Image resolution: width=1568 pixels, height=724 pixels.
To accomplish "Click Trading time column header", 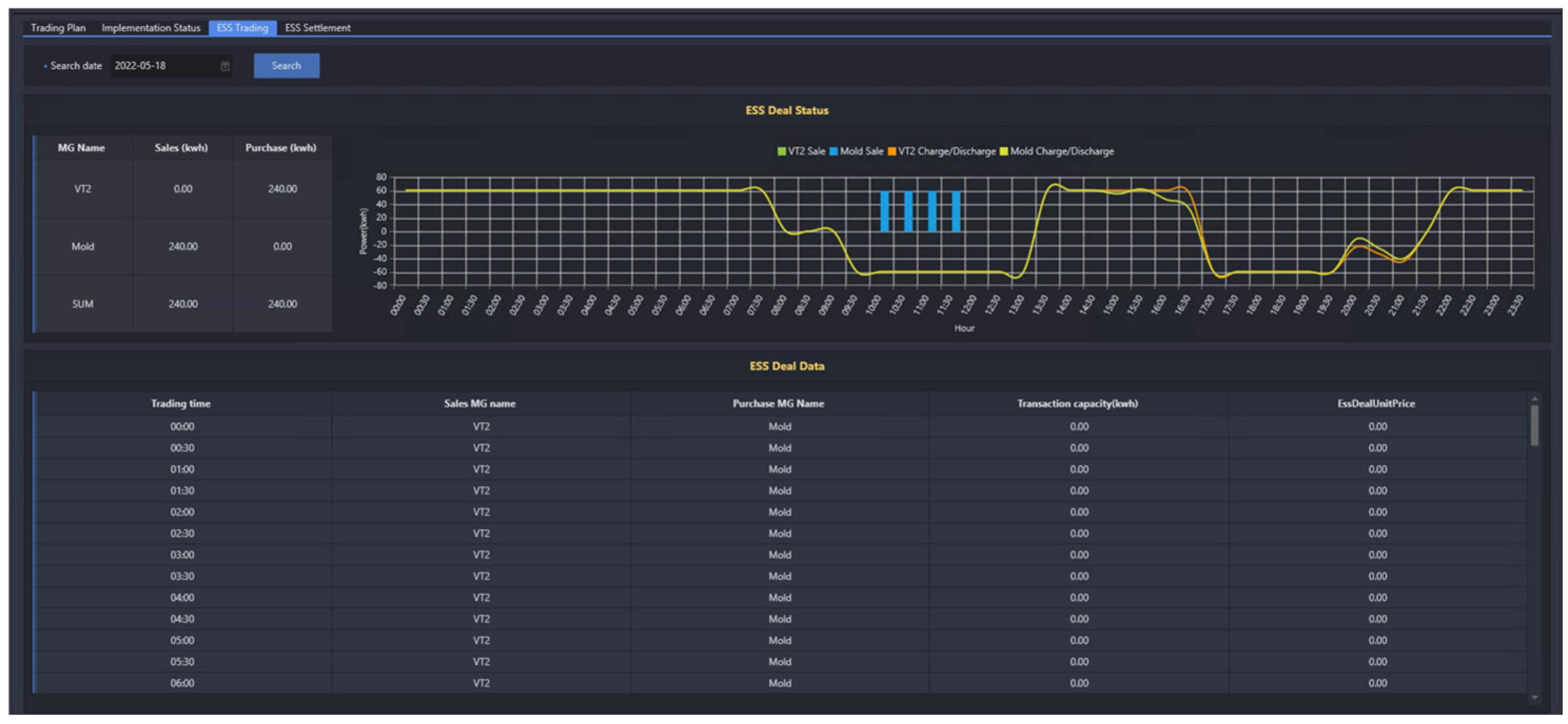I will 181,403.
